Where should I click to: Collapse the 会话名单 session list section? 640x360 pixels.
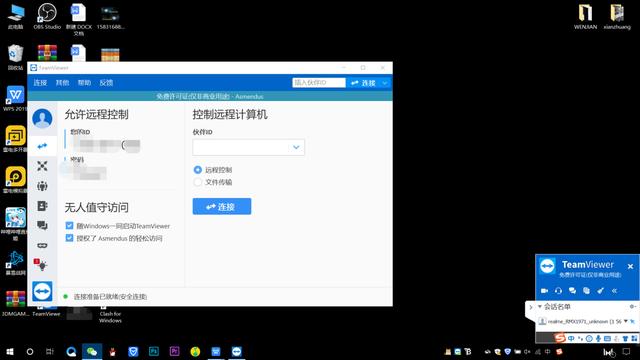coord(540,306)
